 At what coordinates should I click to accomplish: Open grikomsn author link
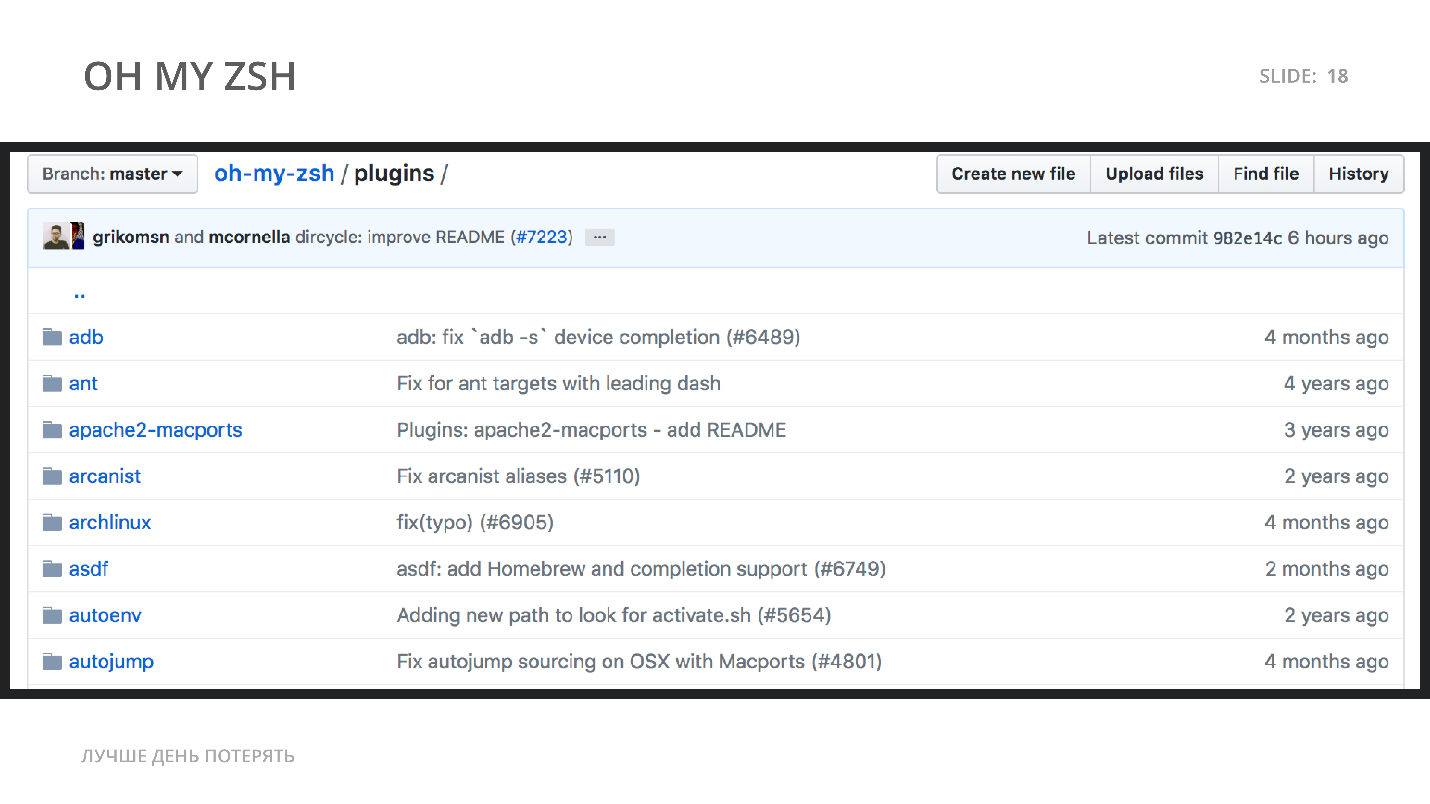(130, 238)
